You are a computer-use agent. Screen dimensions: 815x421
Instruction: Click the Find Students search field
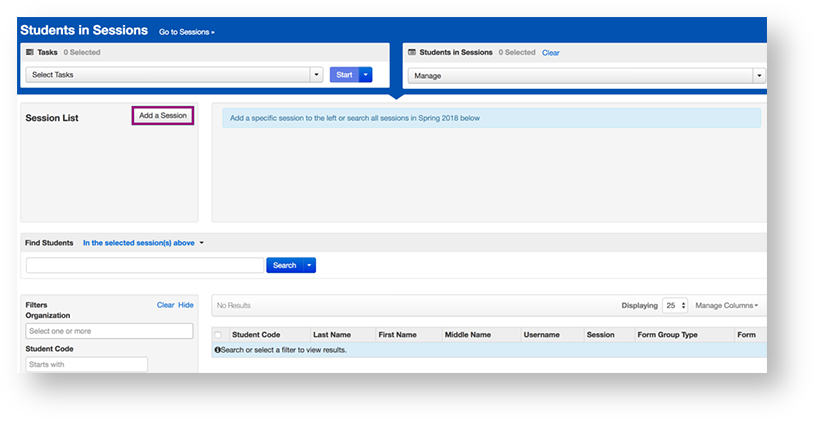(145, 266)
